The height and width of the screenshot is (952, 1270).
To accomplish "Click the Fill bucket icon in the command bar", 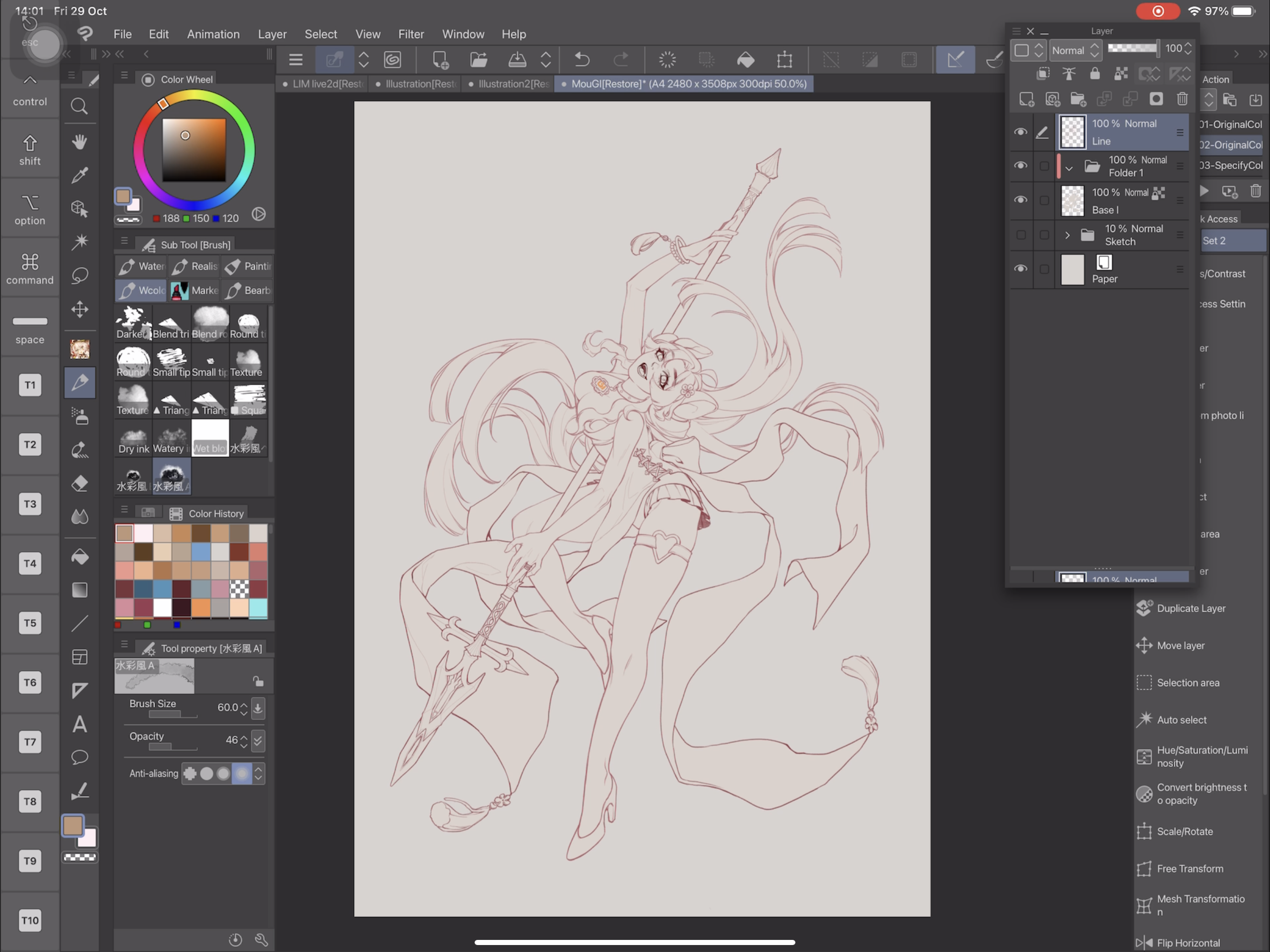I will click(745, 59).
